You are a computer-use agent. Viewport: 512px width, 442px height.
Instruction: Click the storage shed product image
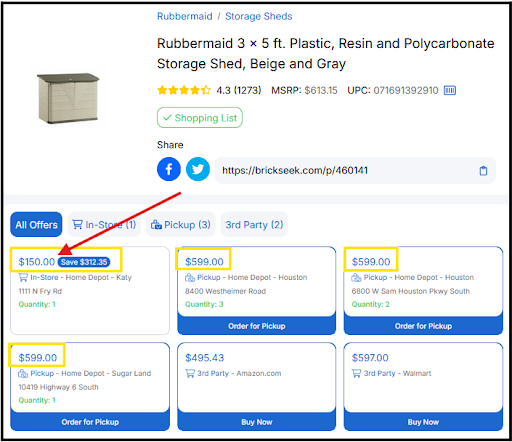(x=68, y=98)
